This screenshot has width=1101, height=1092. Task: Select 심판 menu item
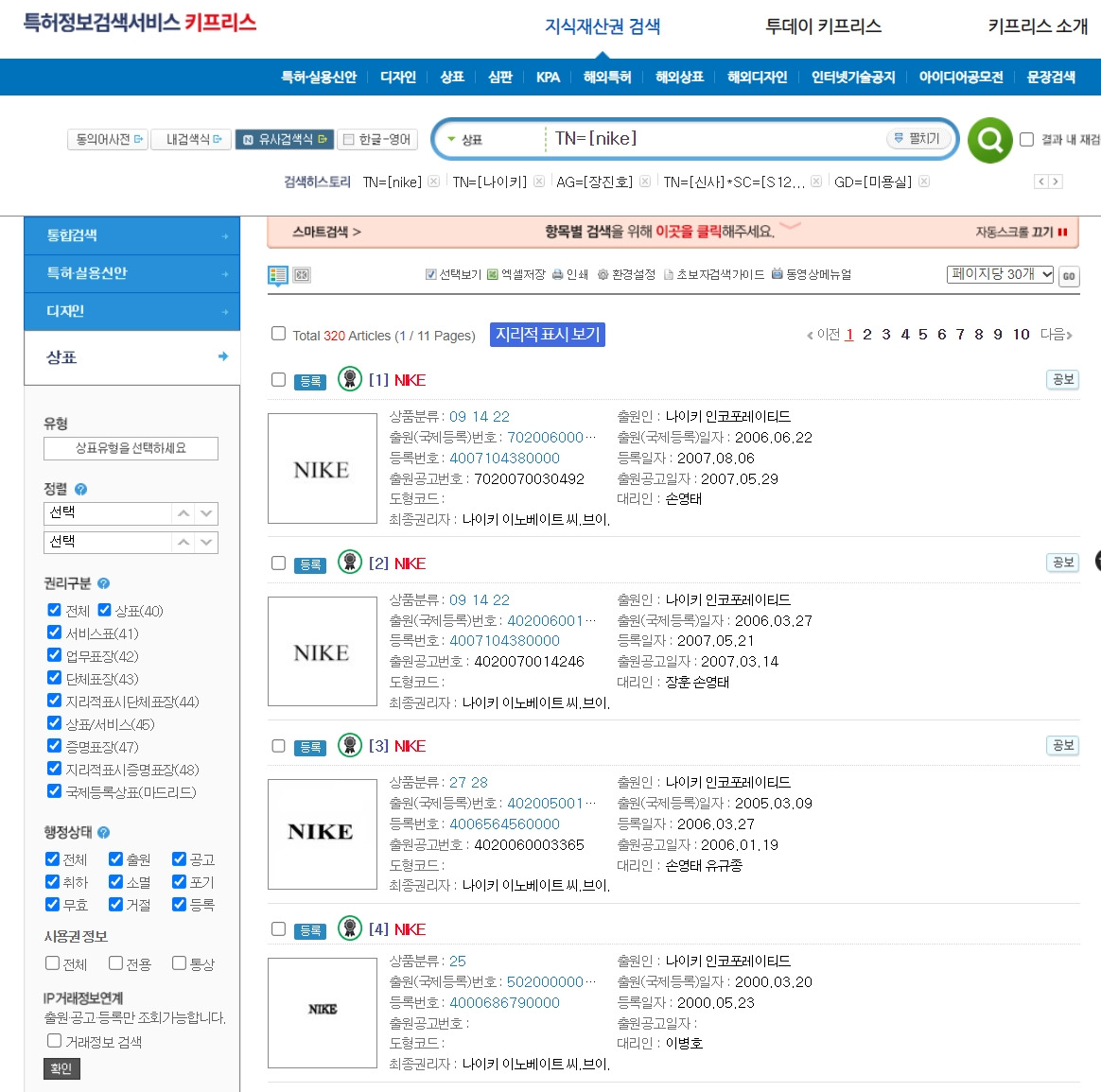click(x=500, y=78)
